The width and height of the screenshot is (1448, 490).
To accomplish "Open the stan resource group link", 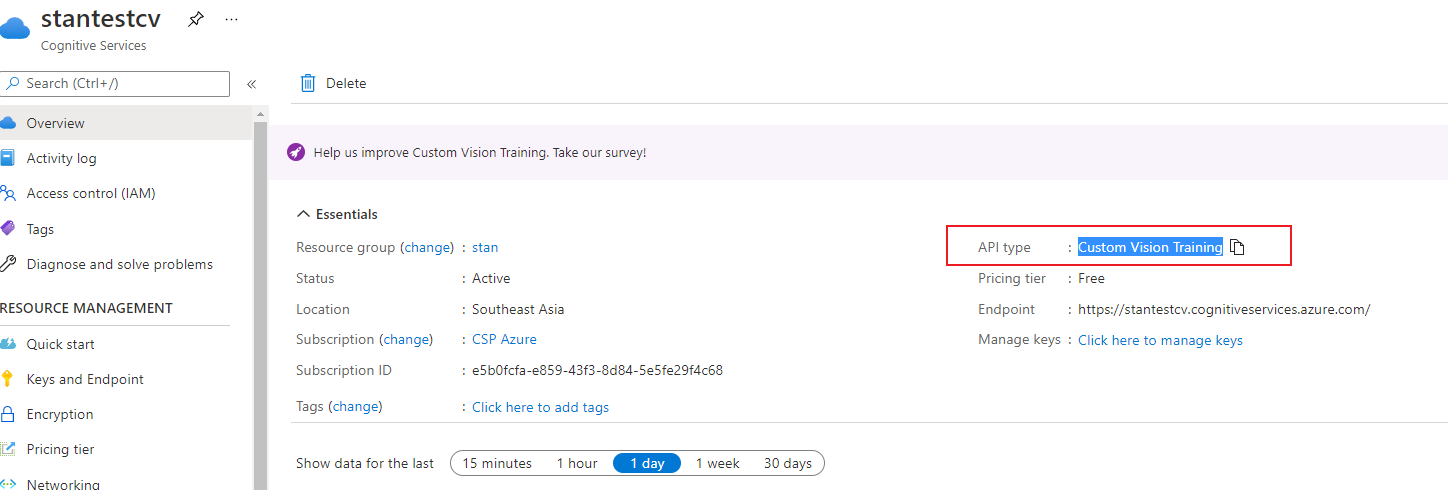I will click(x=485, y=247).
